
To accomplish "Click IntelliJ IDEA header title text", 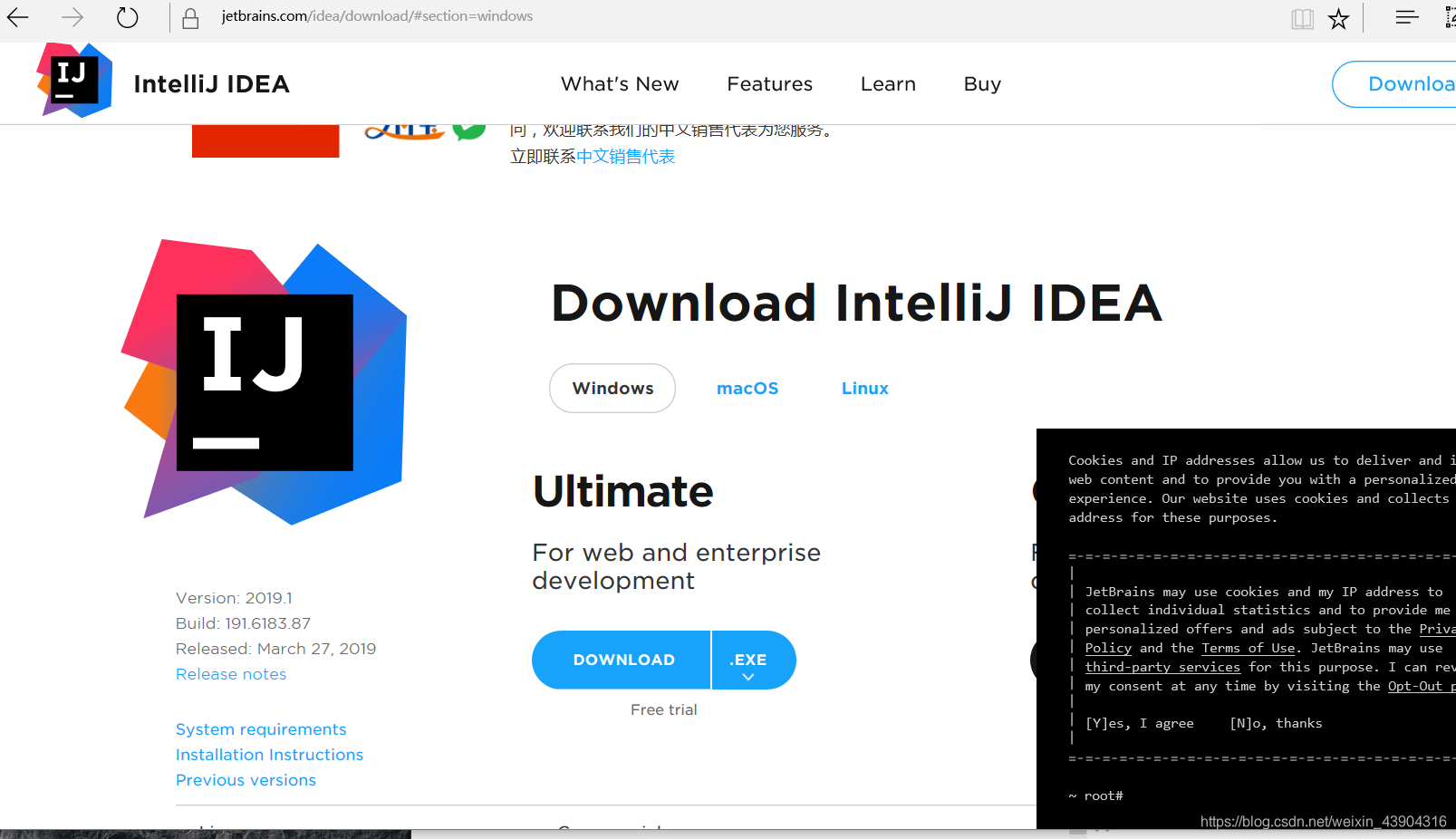I will [x=212, y=84].
